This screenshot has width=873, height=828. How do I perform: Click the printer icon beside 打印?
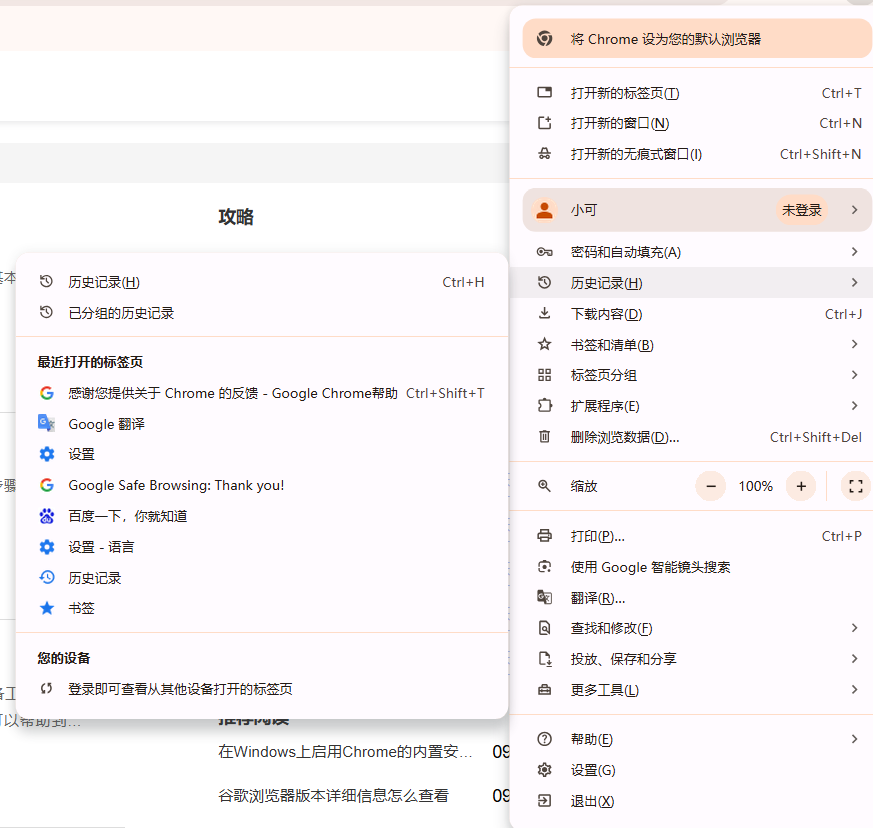[545, 536]
